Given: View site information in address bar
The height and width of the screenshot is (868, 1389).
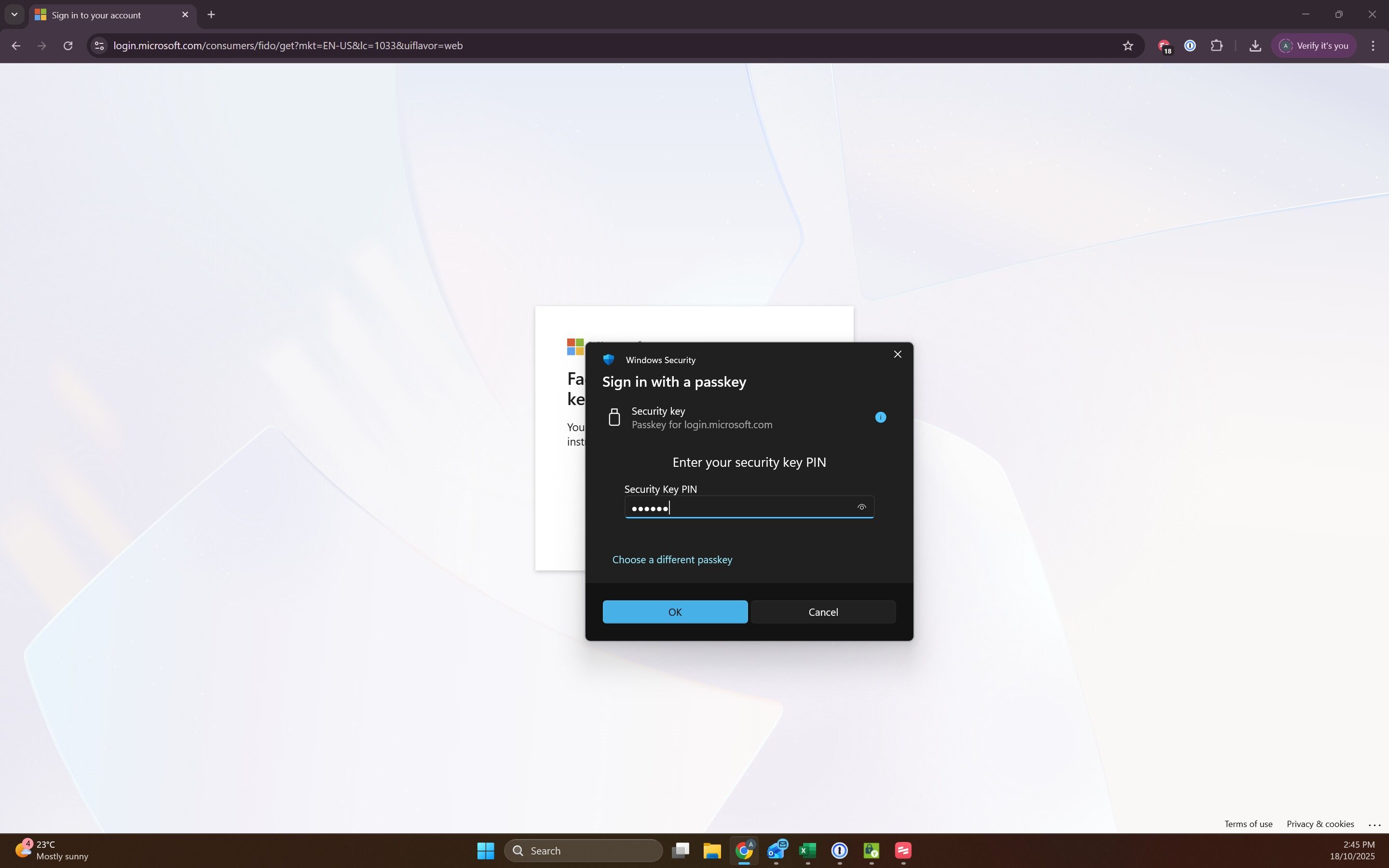Looking at the screenshot, I should click(99, 45).
